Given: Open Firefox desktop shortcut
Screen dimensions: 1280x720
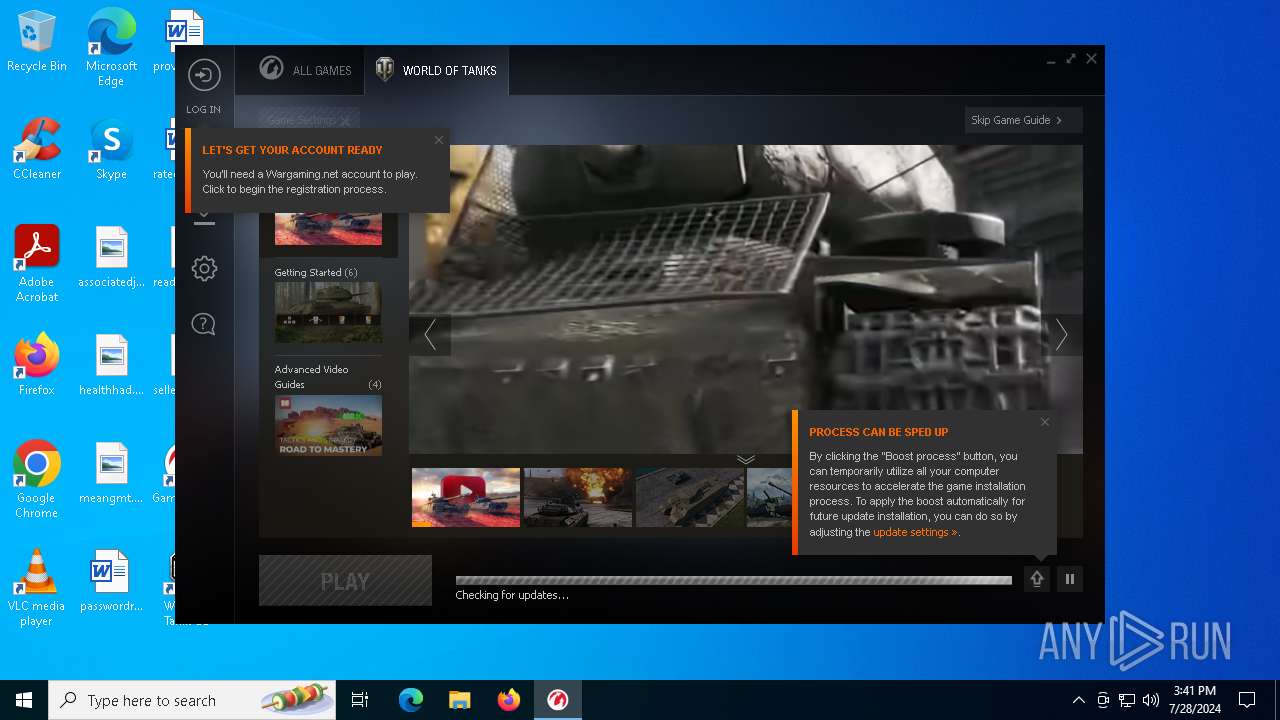Looking at the screenshot, I should point(37,365).
